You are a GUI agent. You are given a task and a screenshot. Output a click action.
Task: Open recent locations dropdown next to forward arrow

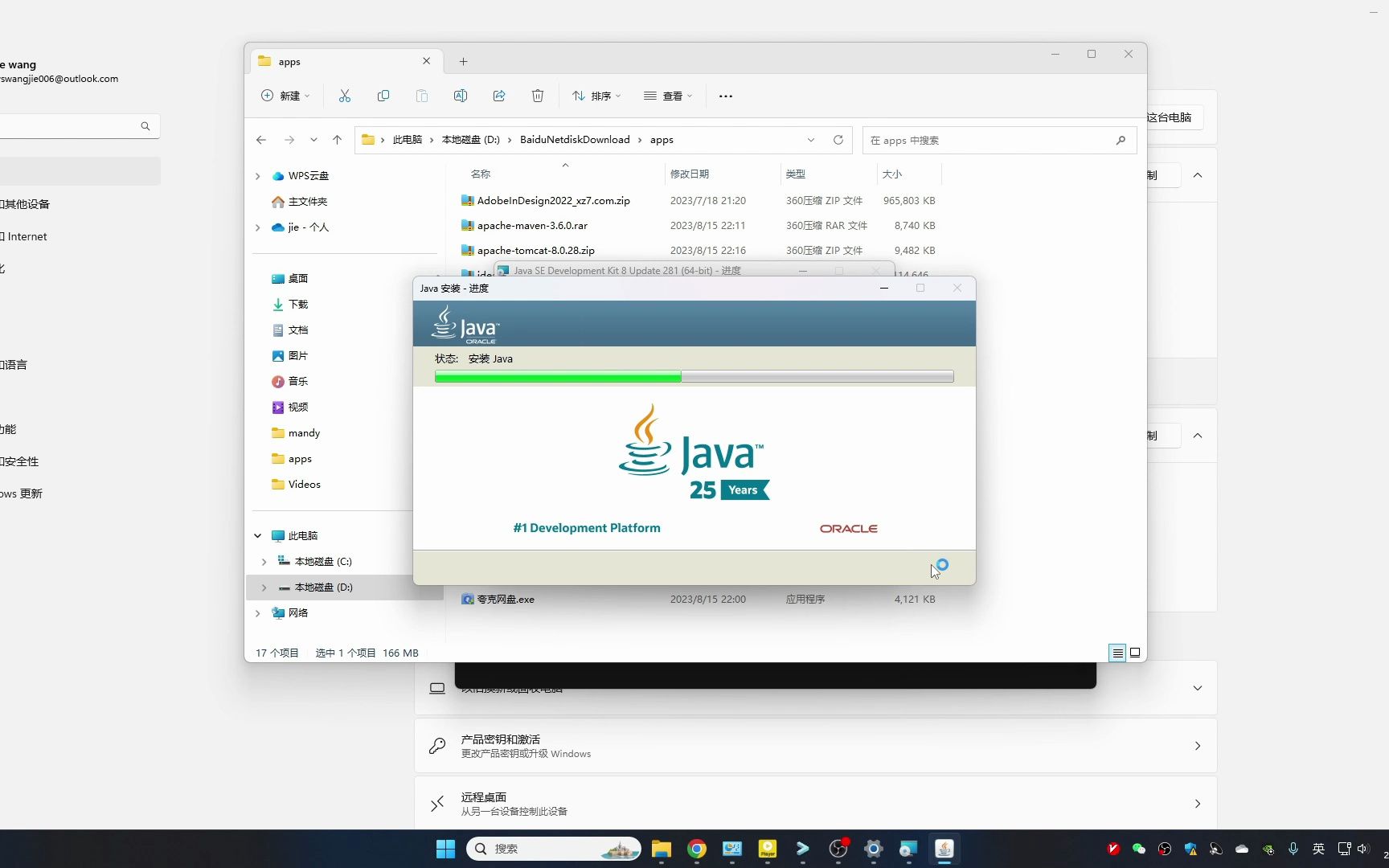tap(313, 140)
